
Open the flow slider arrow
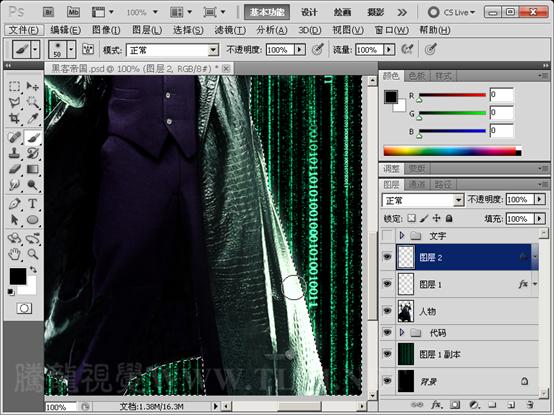pyautogui.click(x=389, y=50)
